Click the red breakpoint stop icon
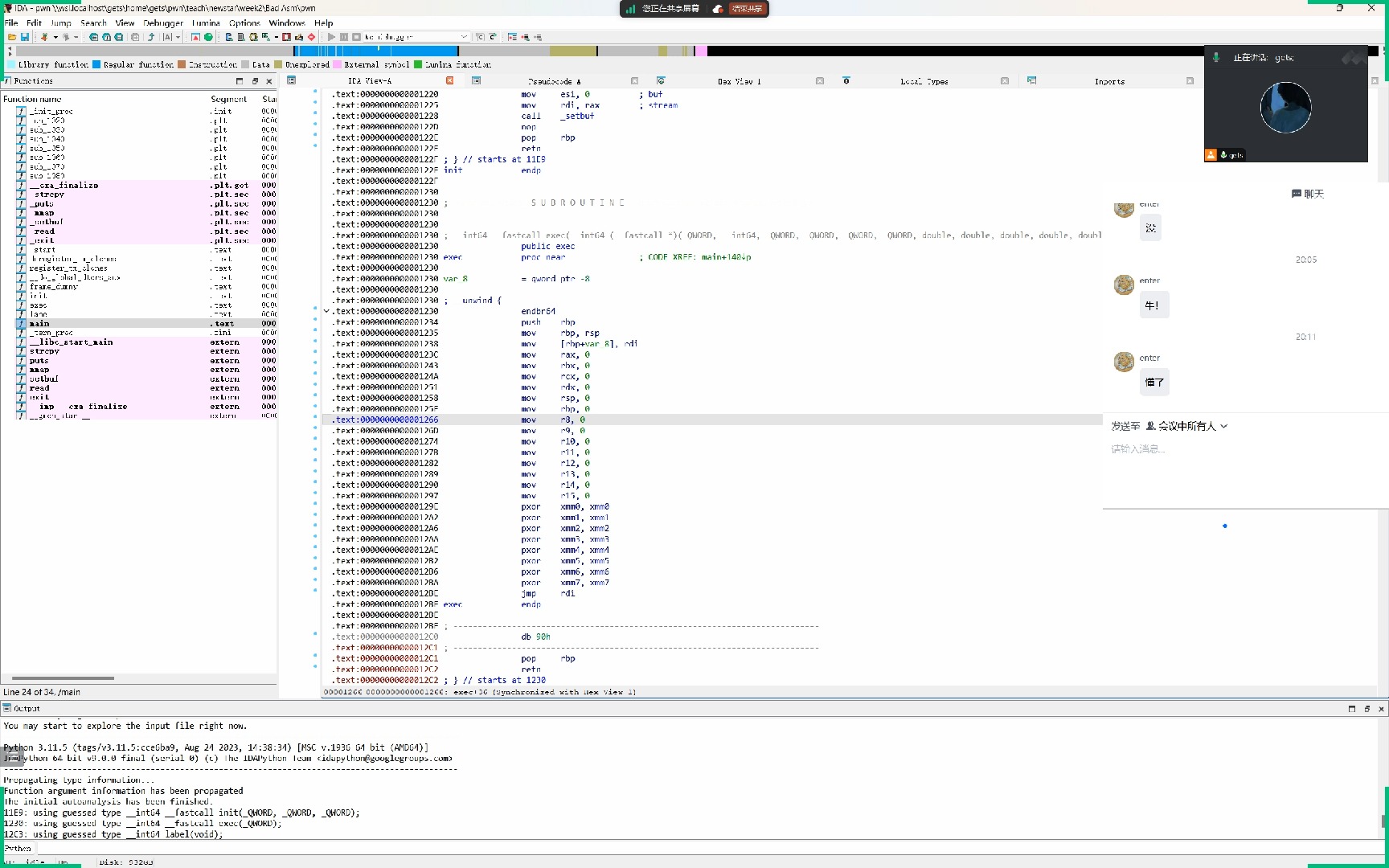Image resolution: width=1389 pixels, height=868 pixels. 311,37
